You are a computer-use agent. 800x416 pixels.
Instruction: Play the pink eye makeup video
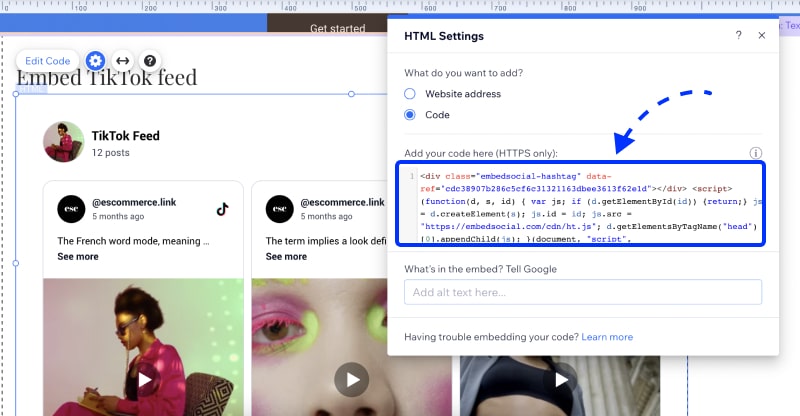(352, 379)
